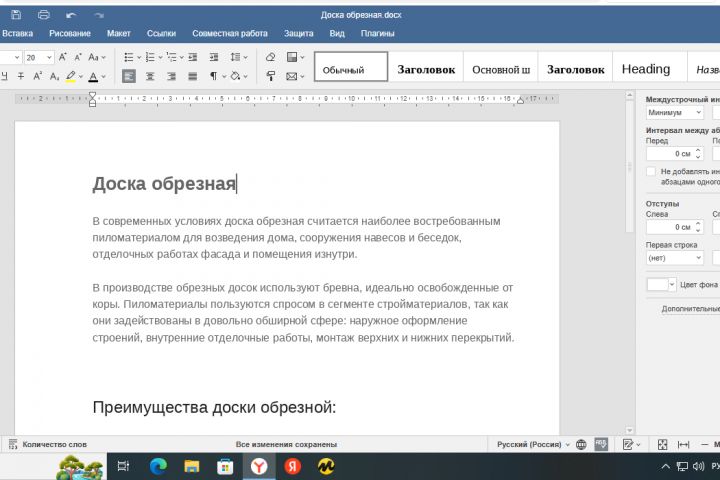Open the line spacing type dropdown 'Минимум'

click(675, 113)
